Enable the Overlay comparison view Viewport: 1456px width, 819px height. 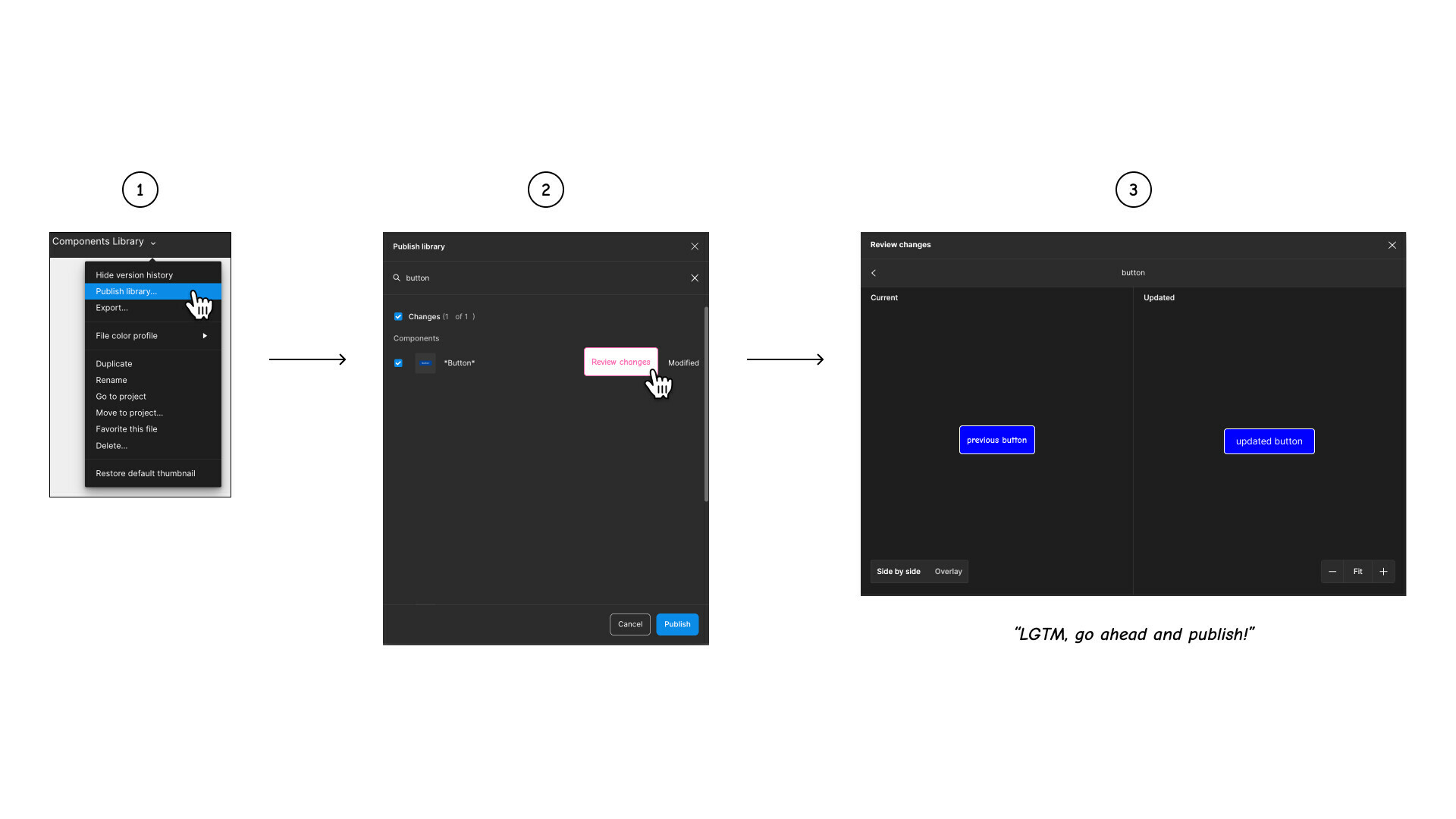click(948, 571)
